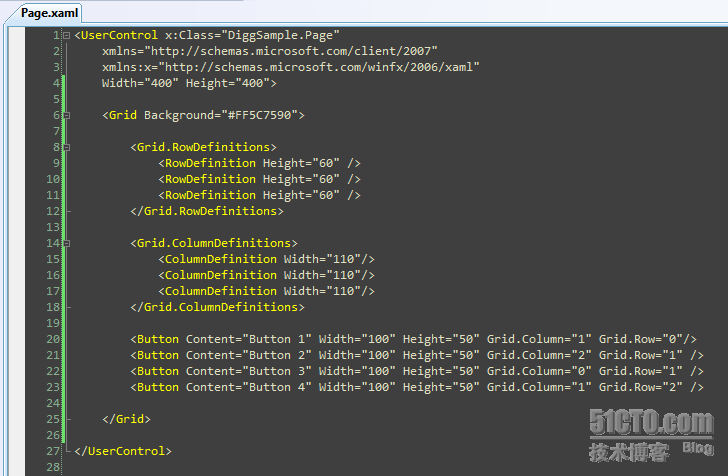Click the ColumnDefinition on line 16
Image resolution: width=728 pixels, height=476 pixels.
point(266,275)
